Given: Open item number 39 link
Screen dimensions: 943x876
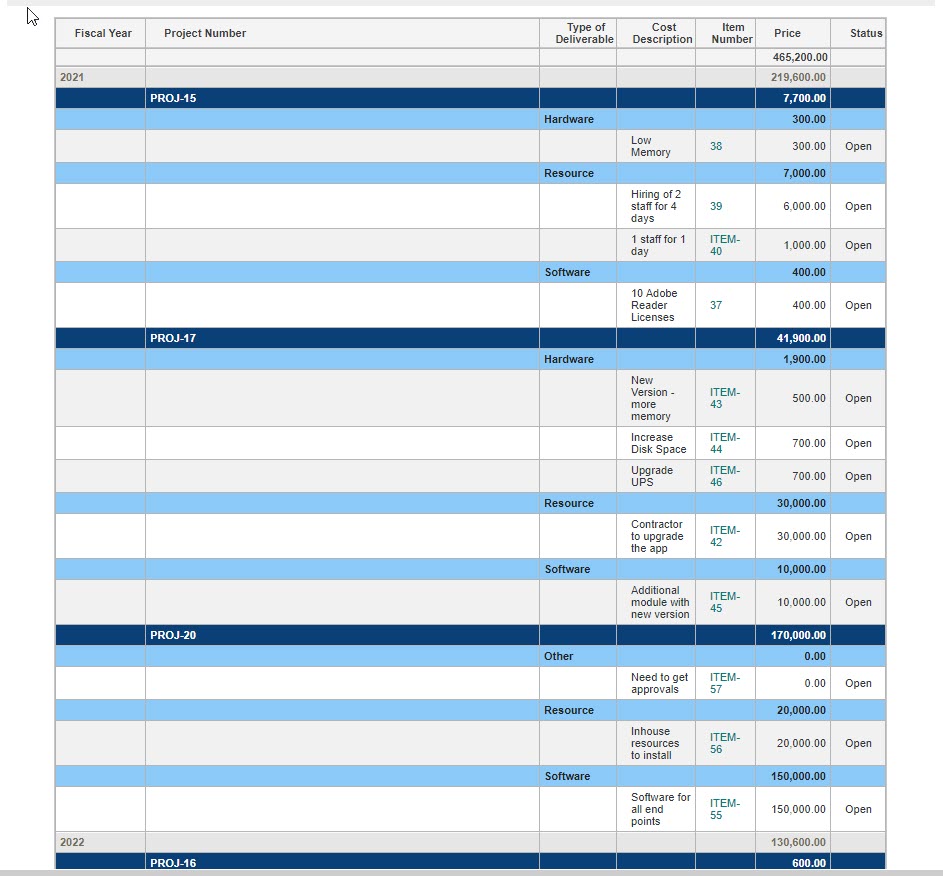Looking at the screenshot, I should click(716, 206).
